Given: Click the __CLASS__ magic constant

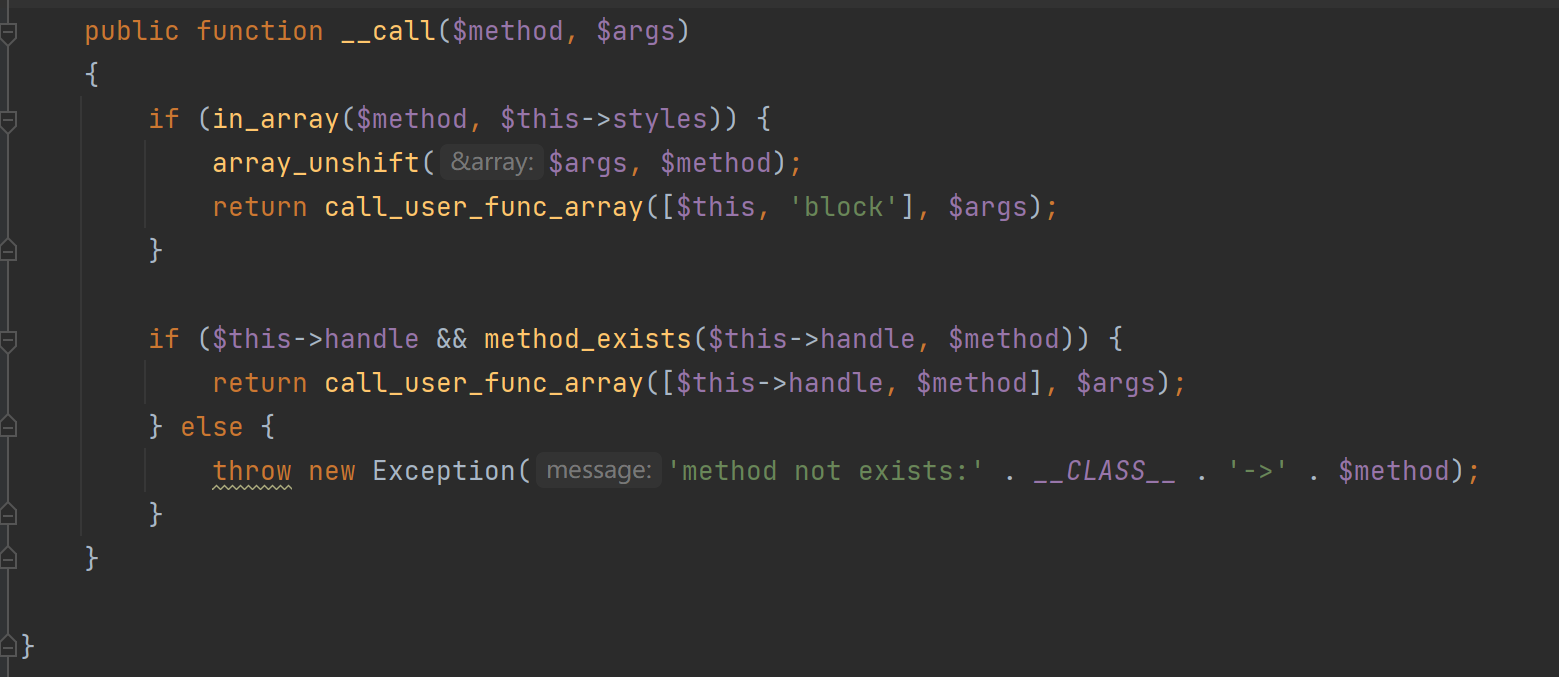Looking at the screenshot, I should [x=1104, y=471].
